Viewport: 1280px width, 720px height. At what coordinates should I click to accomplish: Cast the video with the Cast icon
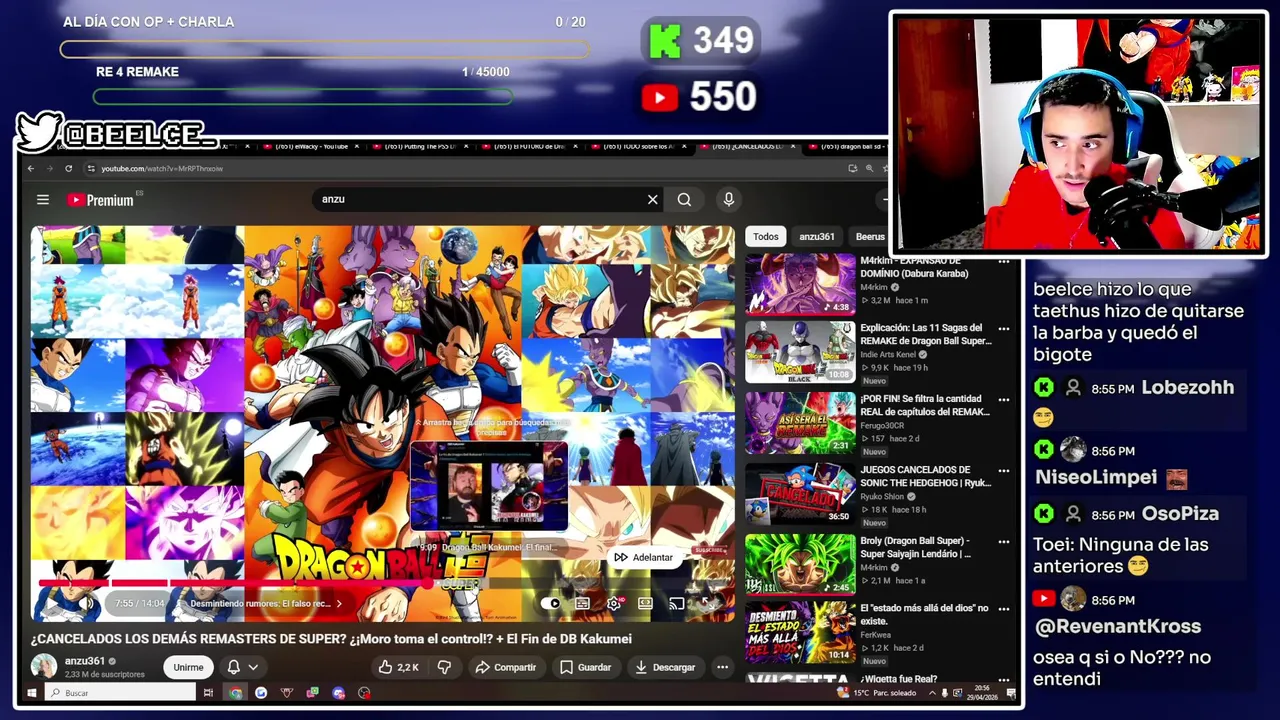pos(677,603)
